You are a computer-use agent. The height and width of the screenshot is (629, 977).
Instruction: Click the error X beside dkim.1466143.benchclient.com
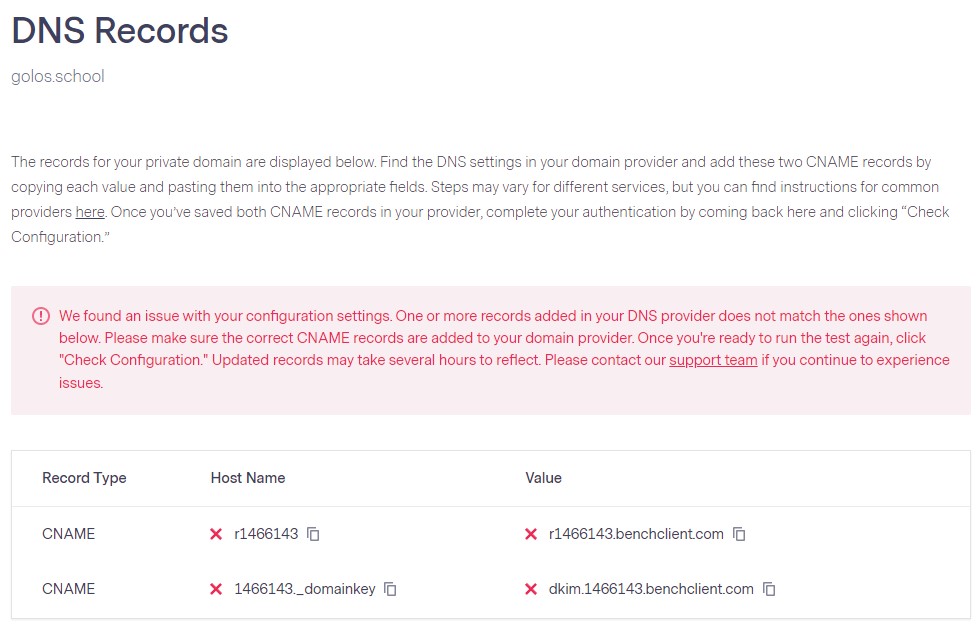click(x=531, y=589)
